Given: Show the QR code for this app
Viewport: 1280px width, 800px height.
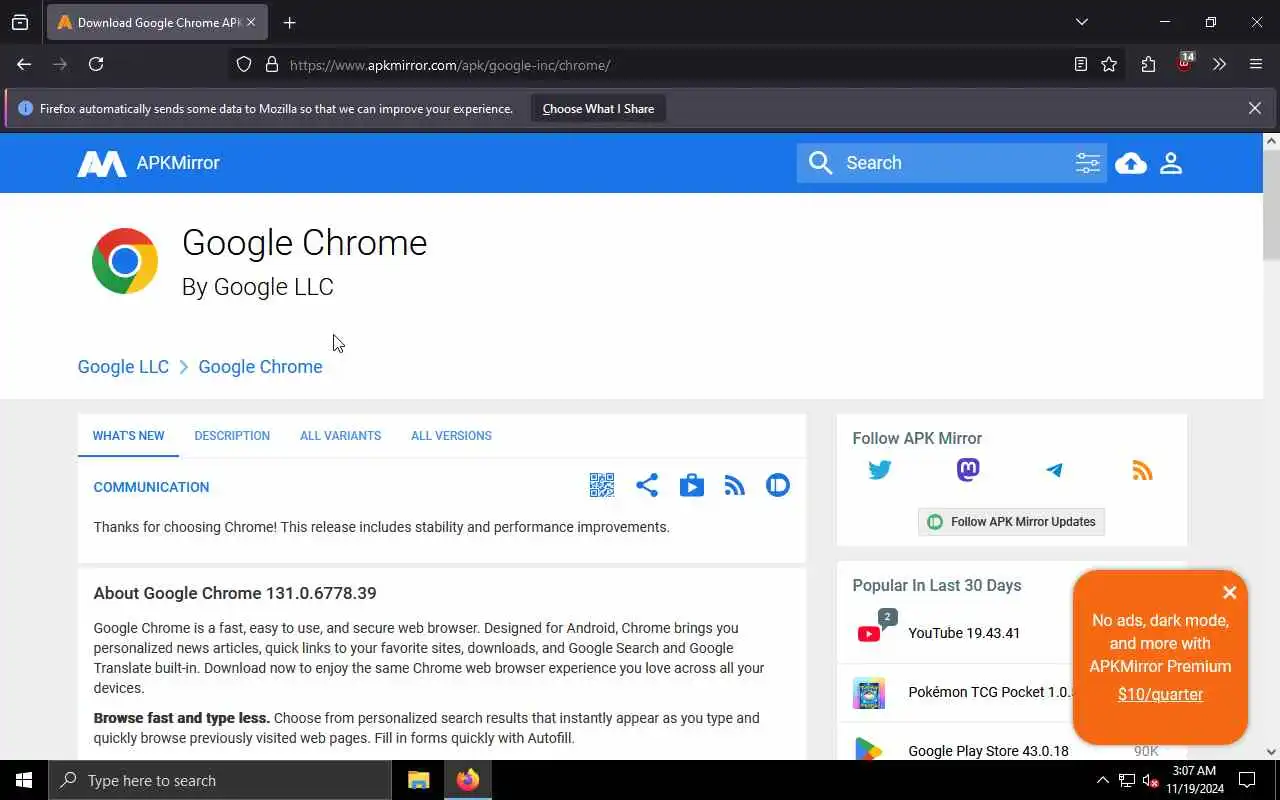Looking at the screenshot, I should (x=601, y=485).
